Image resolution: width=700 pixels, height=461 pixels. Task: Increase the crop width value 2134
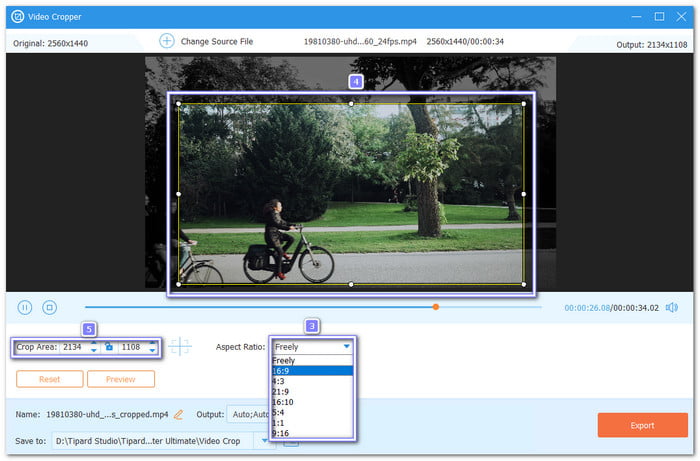[94, 343]
